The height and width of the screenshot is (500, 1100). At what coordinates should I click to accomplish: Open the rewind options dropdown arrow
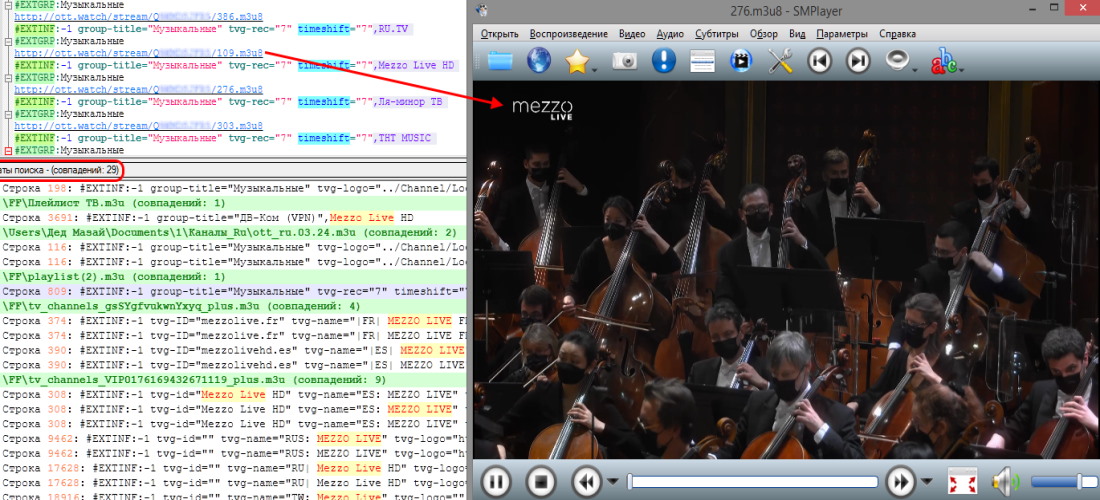pyautogui.click(x=612, y=482)
